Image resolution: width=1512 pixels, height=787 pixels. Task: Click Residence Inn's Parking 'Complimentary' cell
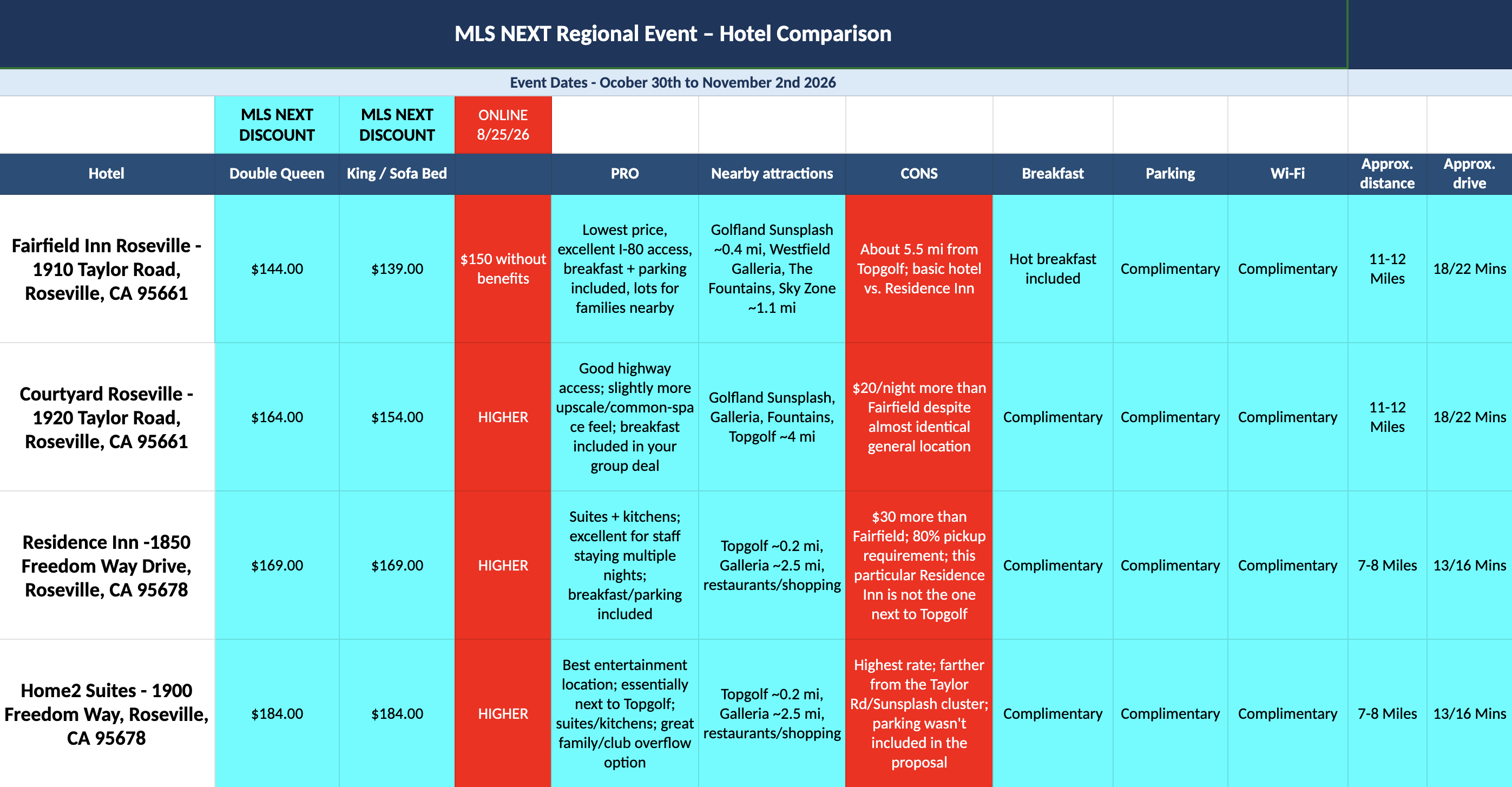(1171, 565)
